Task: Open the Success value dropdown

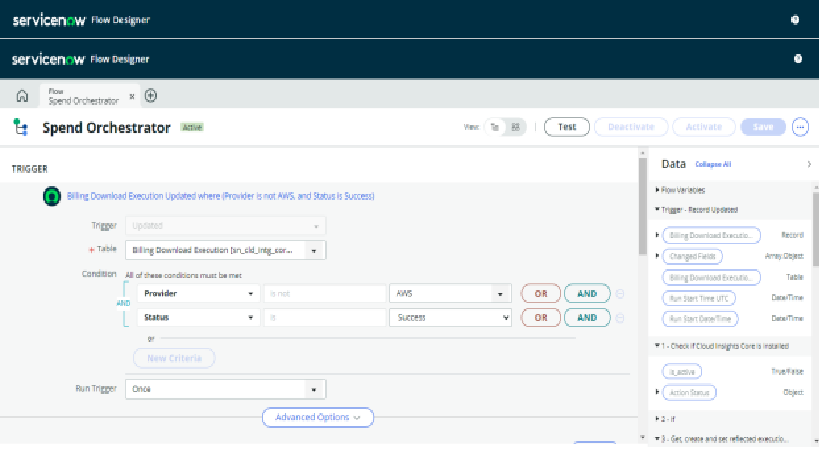Action: [450, 317]
